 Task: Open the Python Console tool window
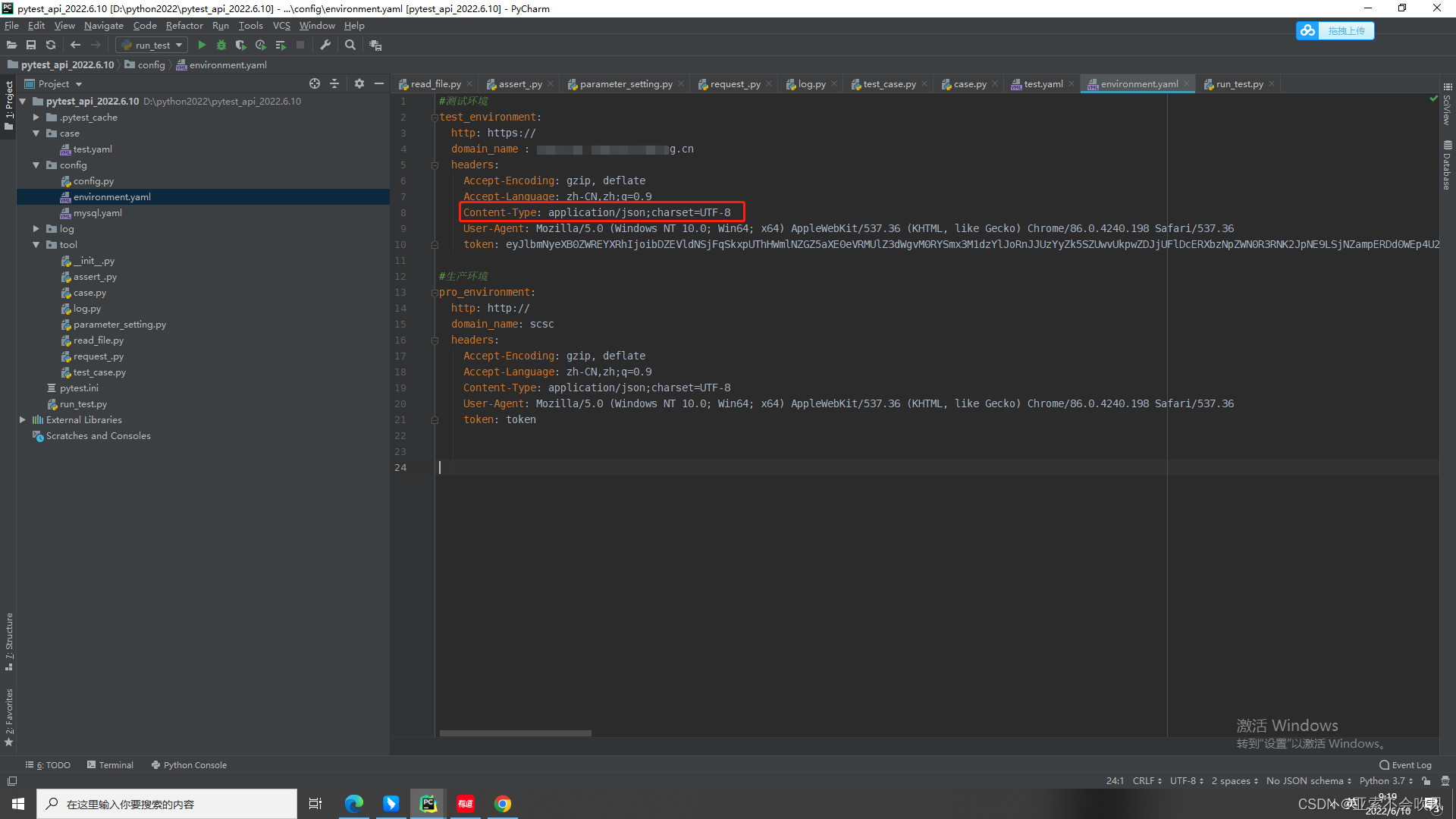pyautogui.click(x=189, y=765)
